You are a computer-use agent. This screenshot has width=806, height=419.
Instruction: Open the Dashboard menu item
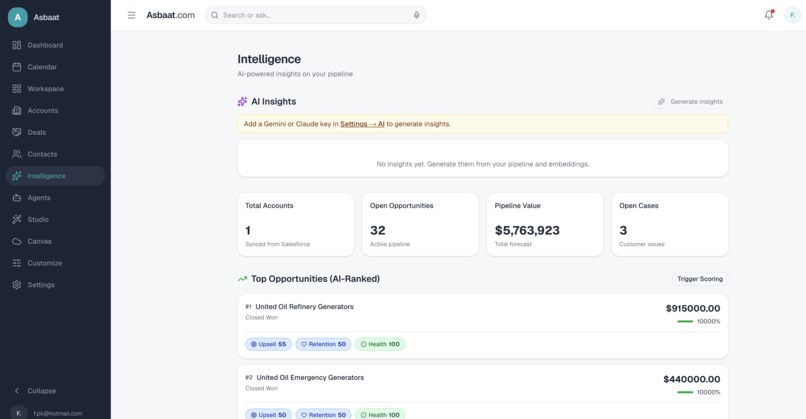pyautogui.click(x=56, y=45)
